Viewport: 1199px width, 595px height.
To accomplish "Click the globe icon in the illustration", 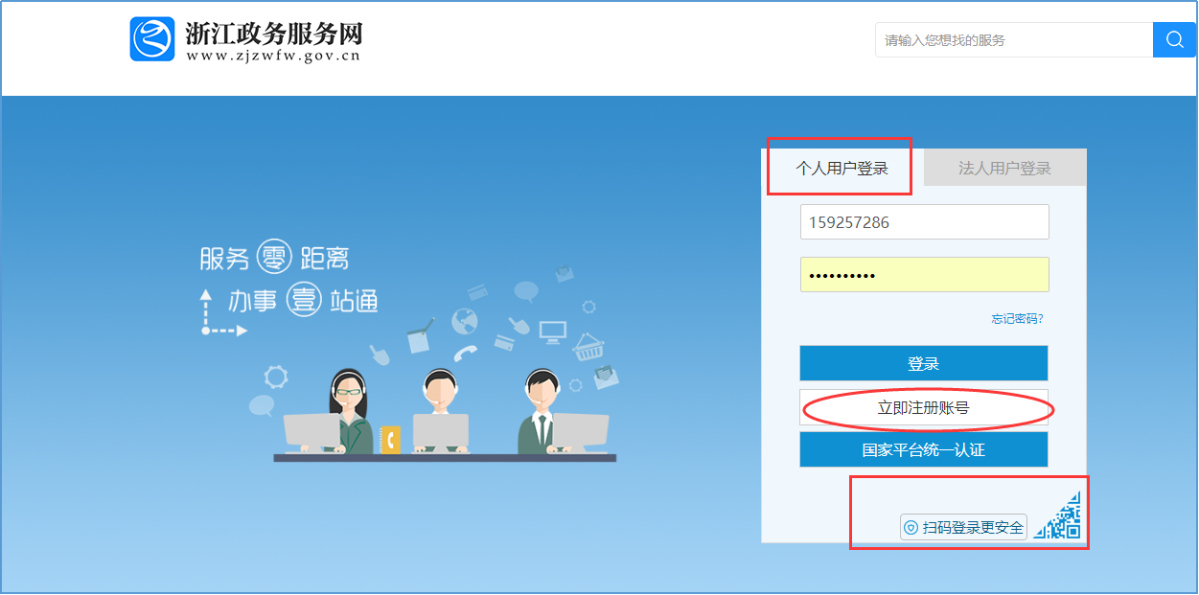I will (x=465, y=321).
